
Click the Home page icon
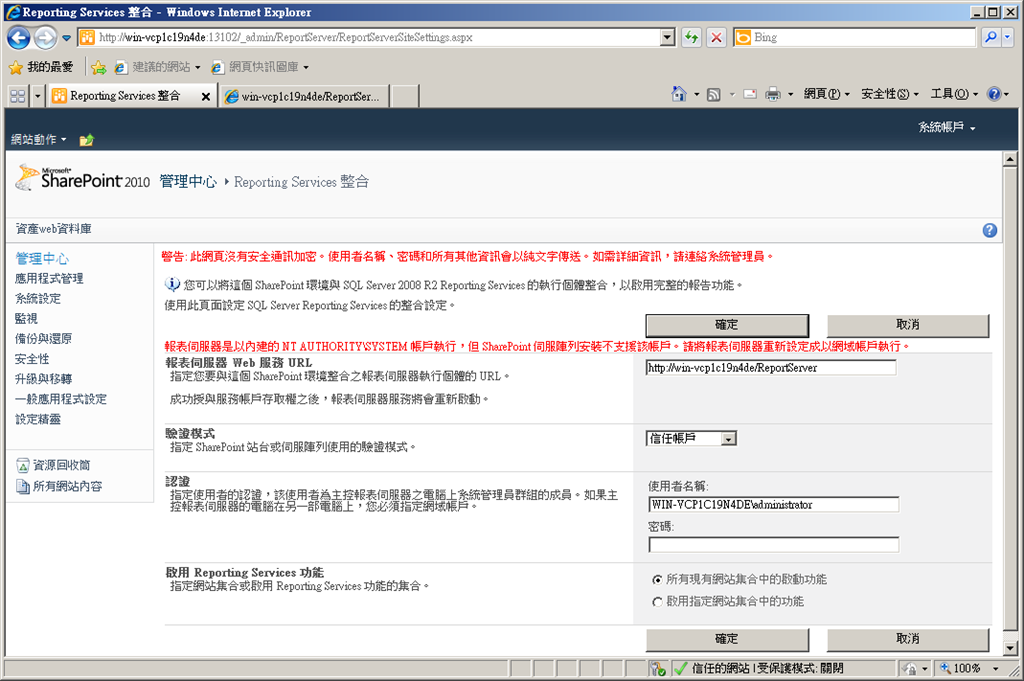(x=679, y=95)
